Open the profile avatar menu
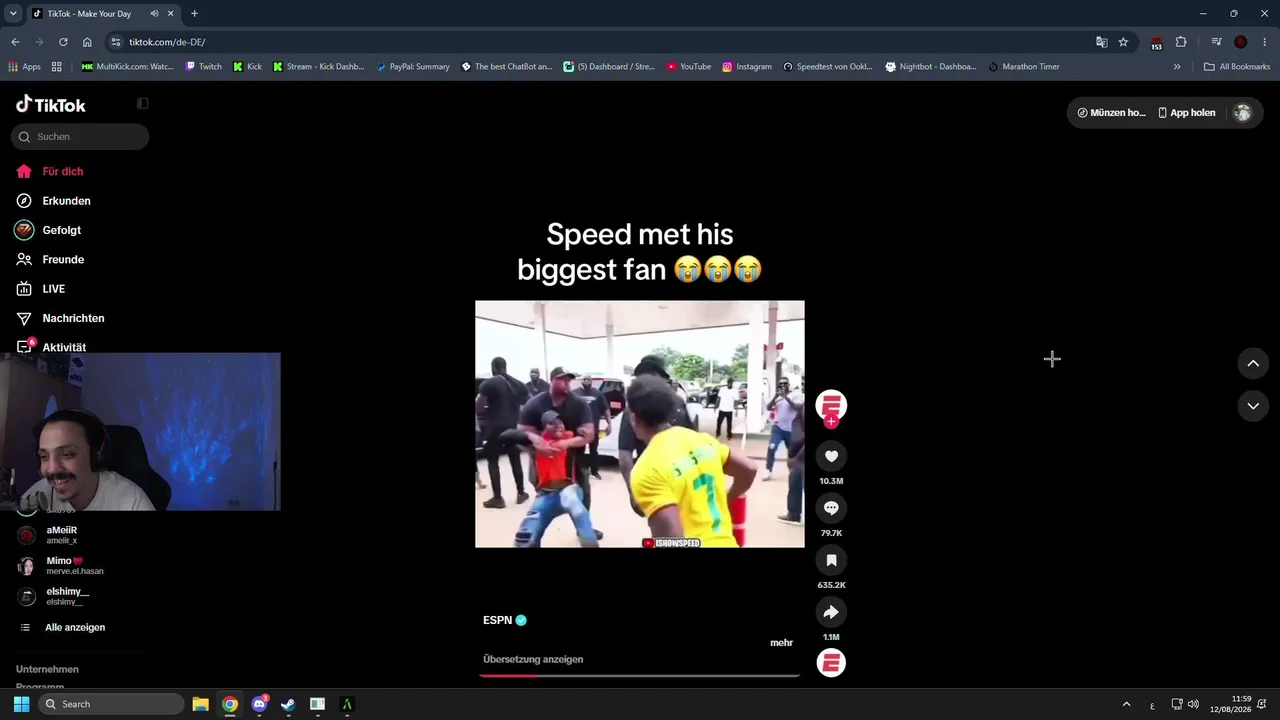 (1243, 113)
